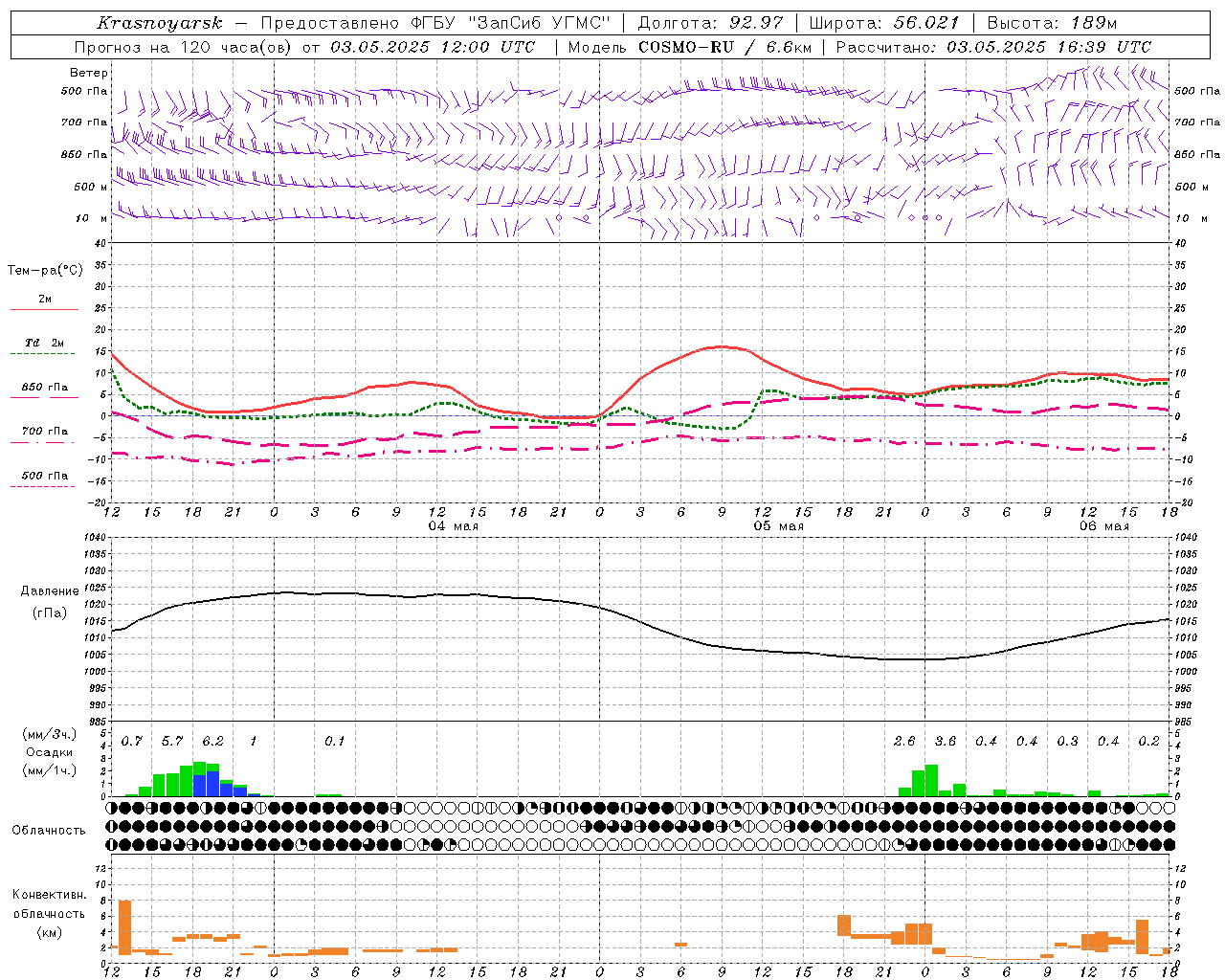Click the '04 мая' date label
The width and height of the screenshot is (1225, 980).
[453, 526]
